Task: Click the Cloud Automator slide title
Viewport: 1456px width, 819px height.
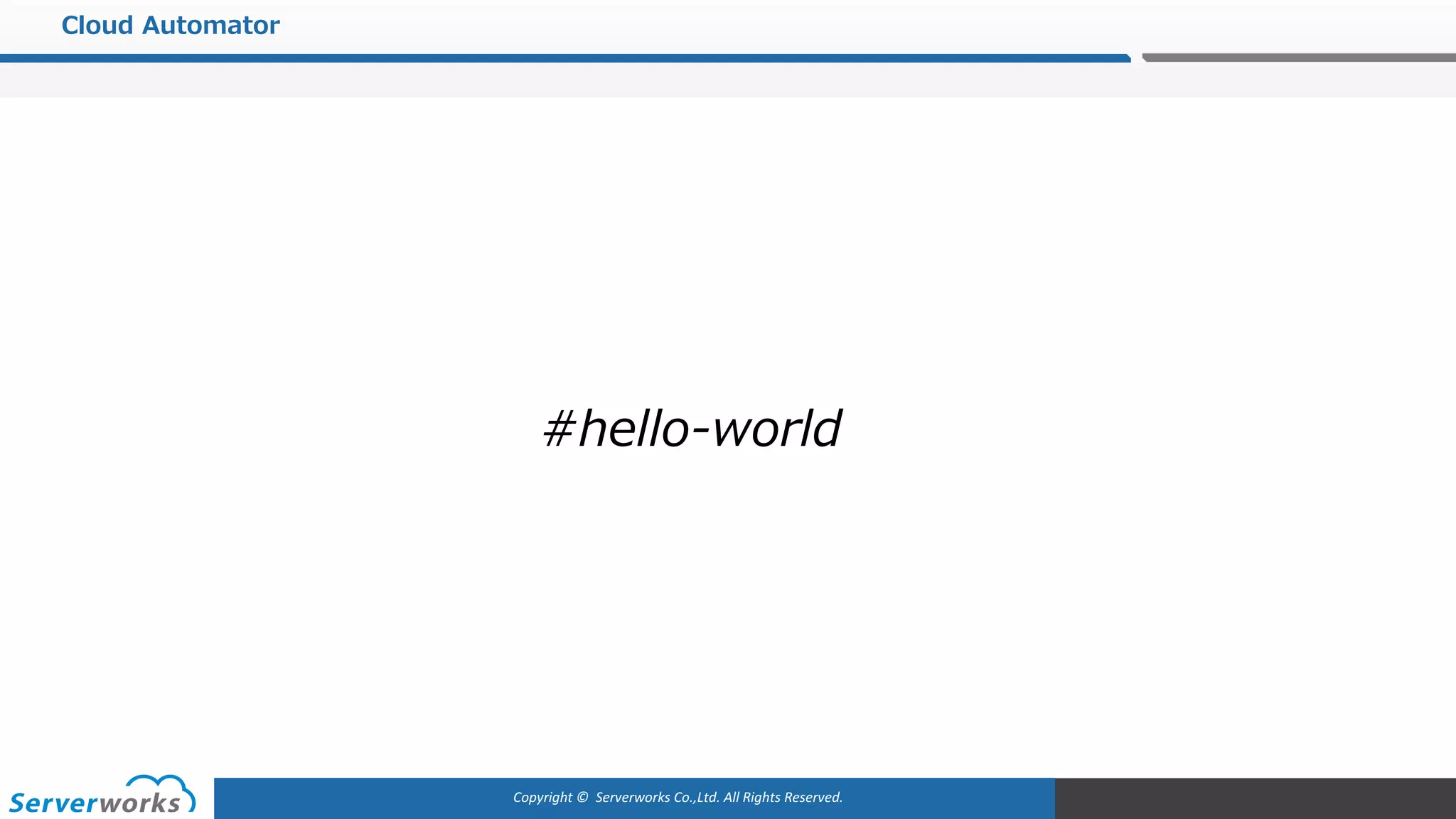Action: click(x=171, y=26)
